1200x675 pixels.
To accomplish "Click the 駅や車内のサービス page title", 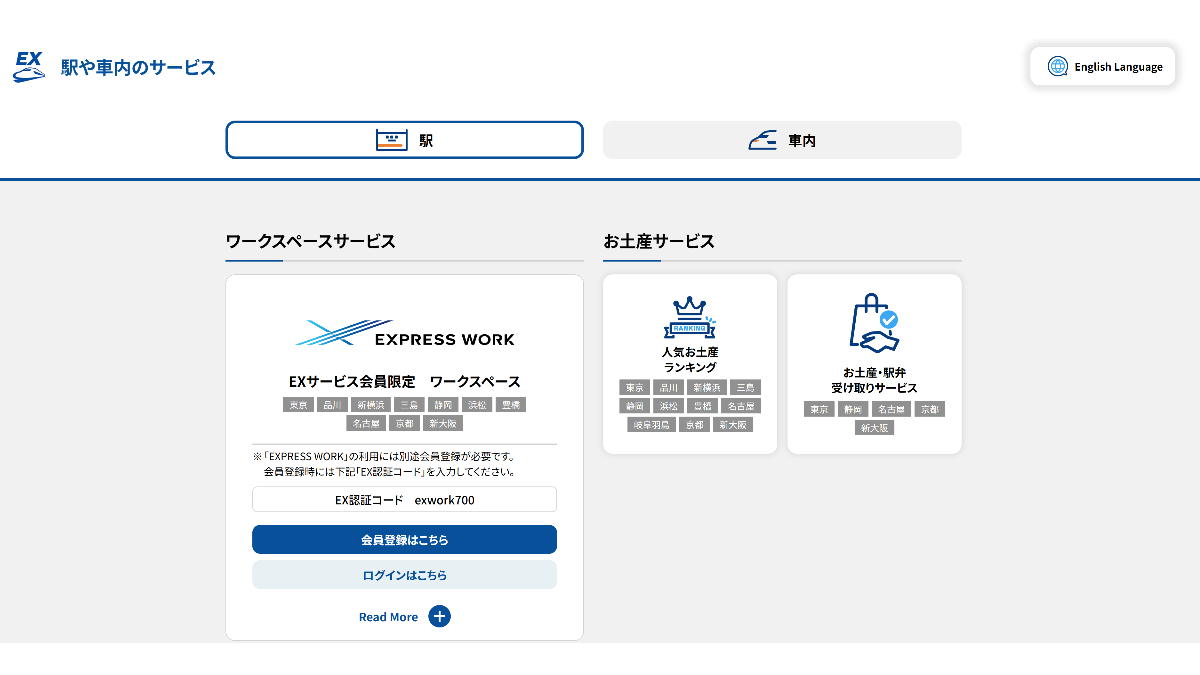I will pyautogui.click(x=138, y=67).
